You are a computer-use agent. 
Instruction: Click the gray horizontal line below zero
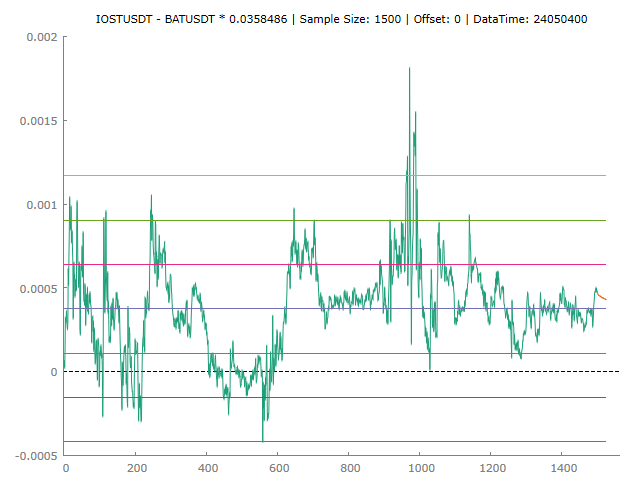335,397
